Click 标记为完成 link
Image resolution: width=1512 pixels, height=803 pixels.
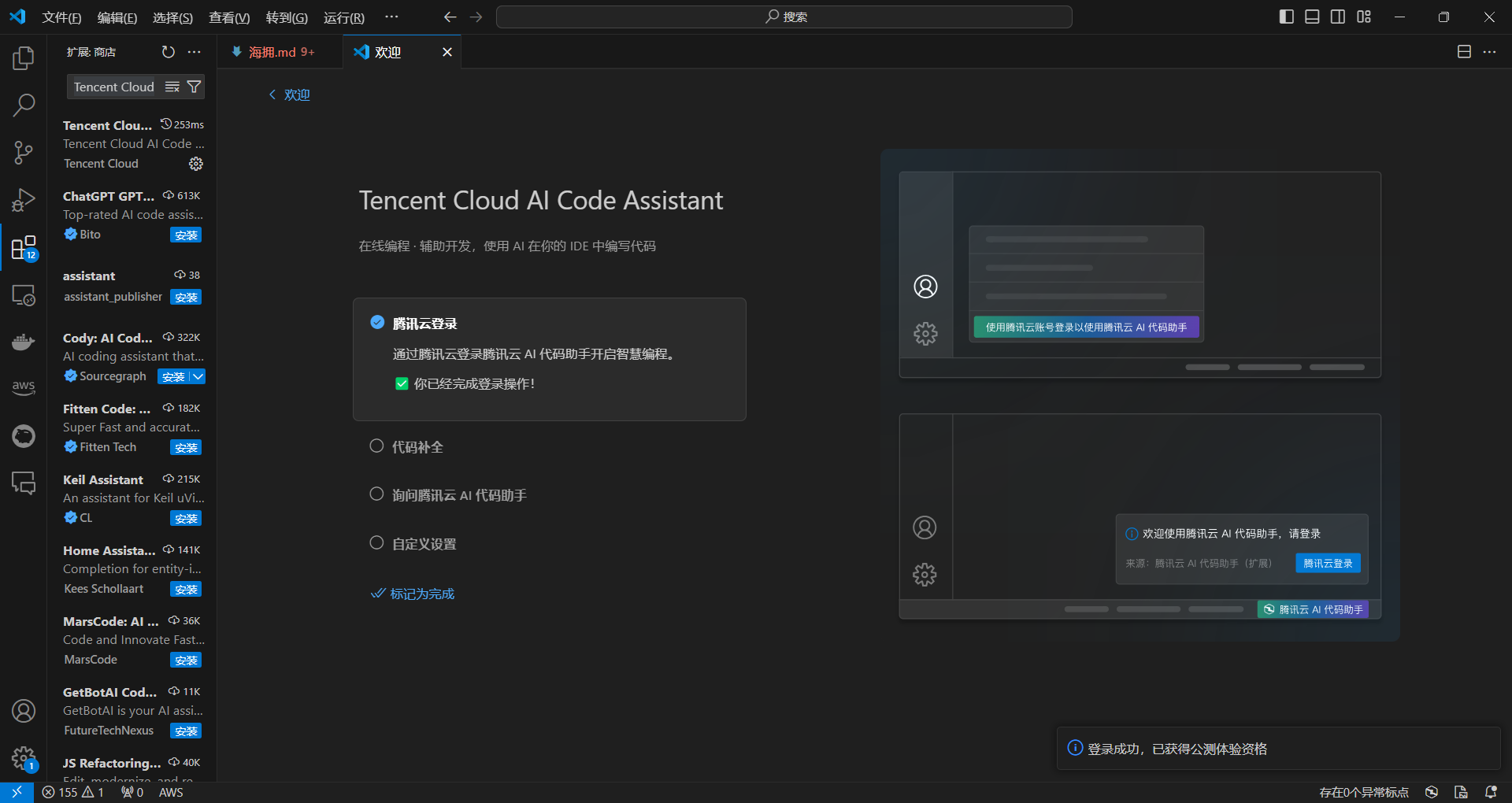(x=413, y=594)
